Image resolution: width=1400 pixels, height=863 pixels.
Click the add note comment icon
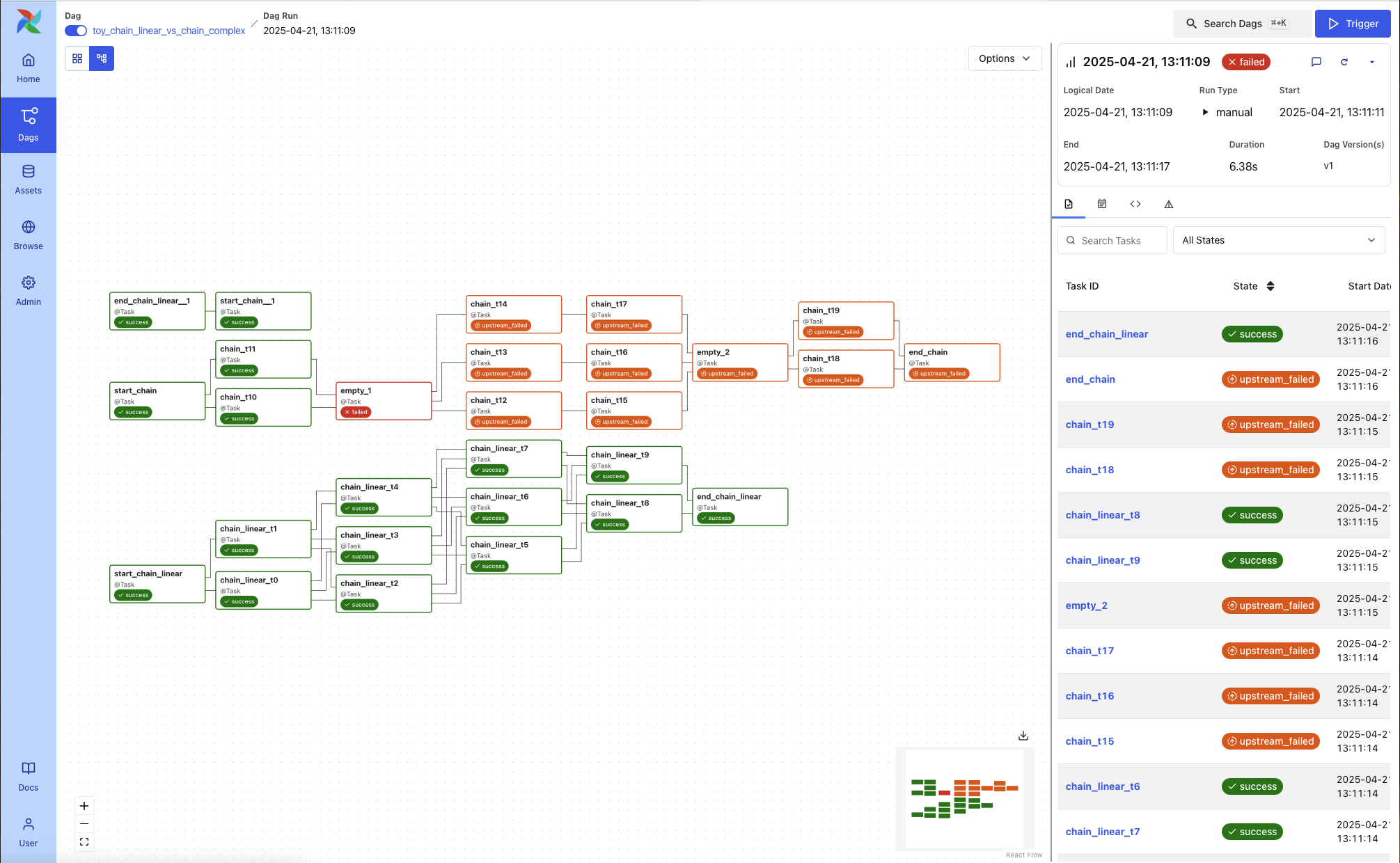click(1316, 62)
